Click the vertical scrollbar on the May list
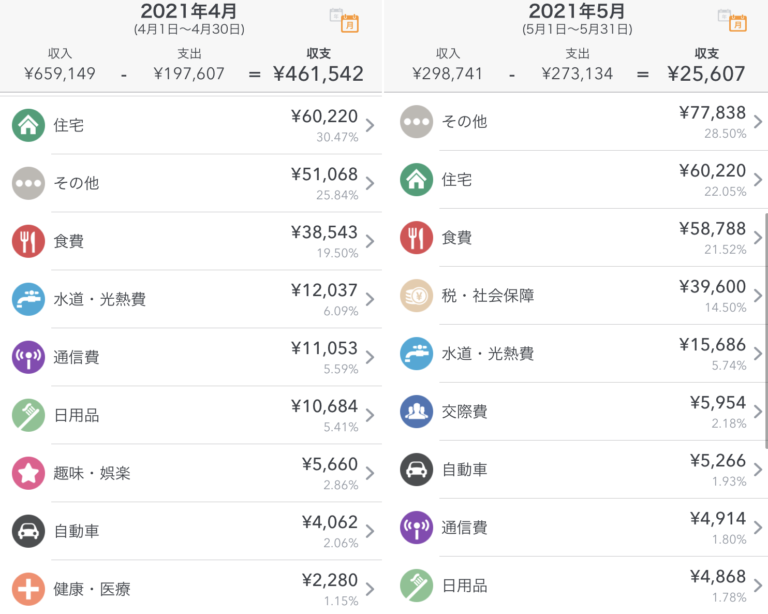The height and width of the screenshot is (614, 768). [x=765, y=330]
